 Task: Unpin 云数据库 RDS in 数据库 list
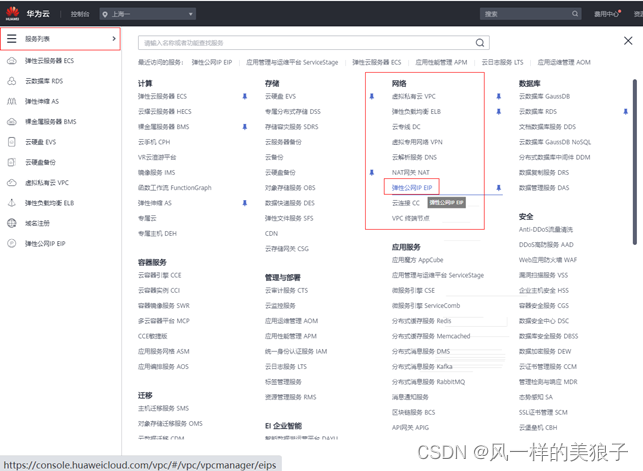tap(625, 111)
